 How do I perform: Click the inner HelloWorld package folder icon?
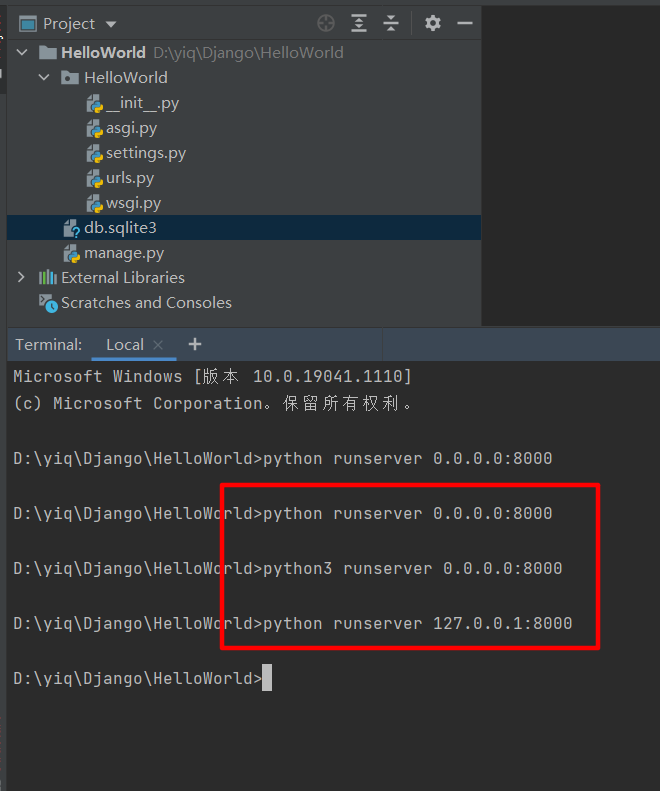point(70,78)
